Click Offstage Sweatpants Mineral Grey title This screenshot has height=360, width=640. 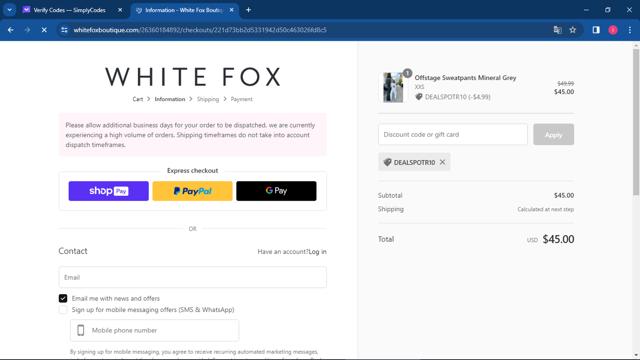coord(465,78)
